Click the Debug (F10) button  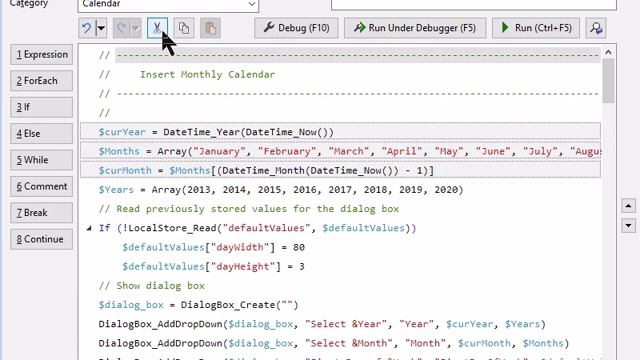296,28
